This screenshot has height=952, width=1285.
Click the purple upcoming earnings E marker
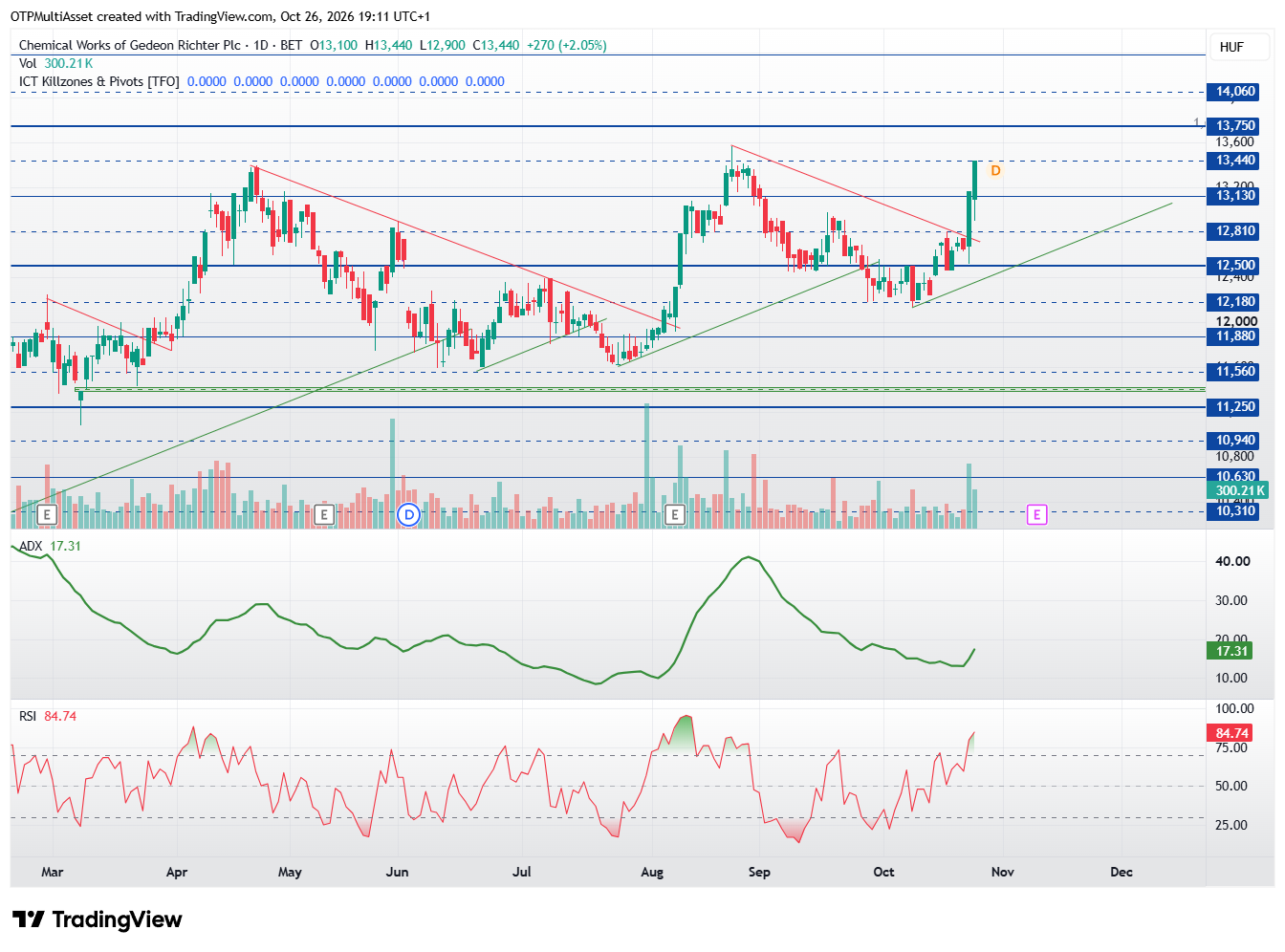(1037, 515)
